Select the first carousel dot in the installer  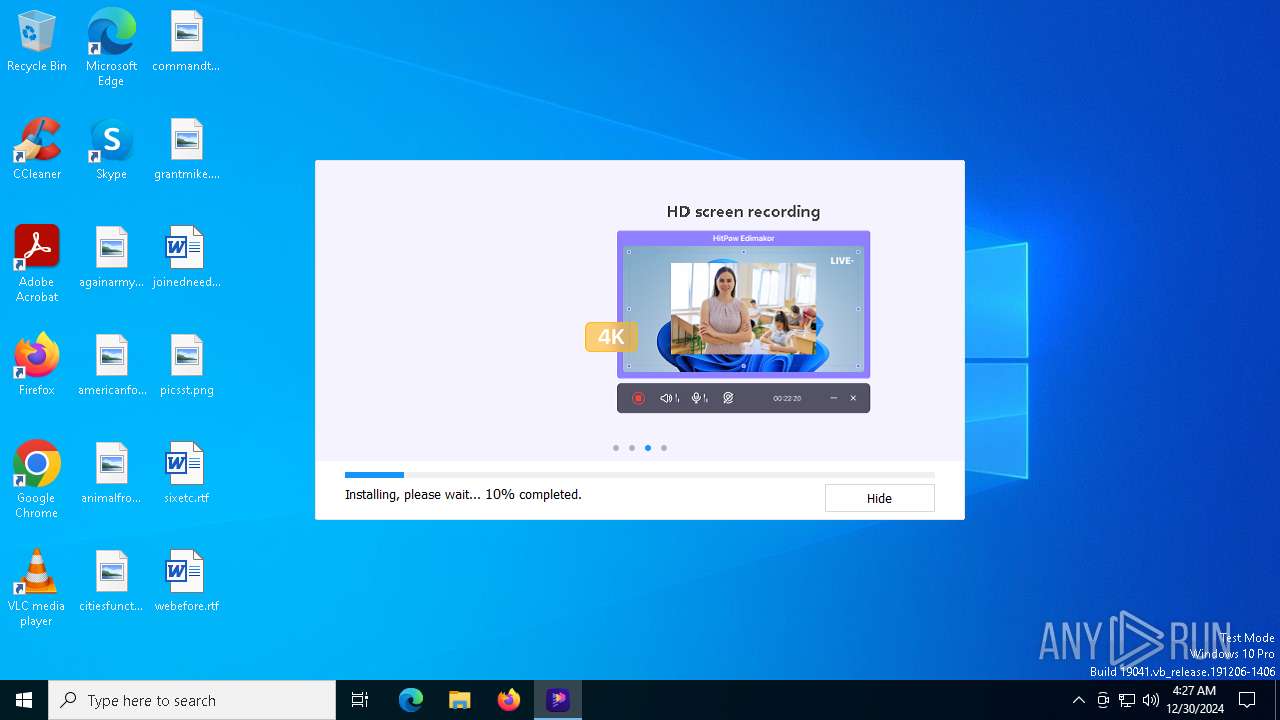(x=616, y=448)
